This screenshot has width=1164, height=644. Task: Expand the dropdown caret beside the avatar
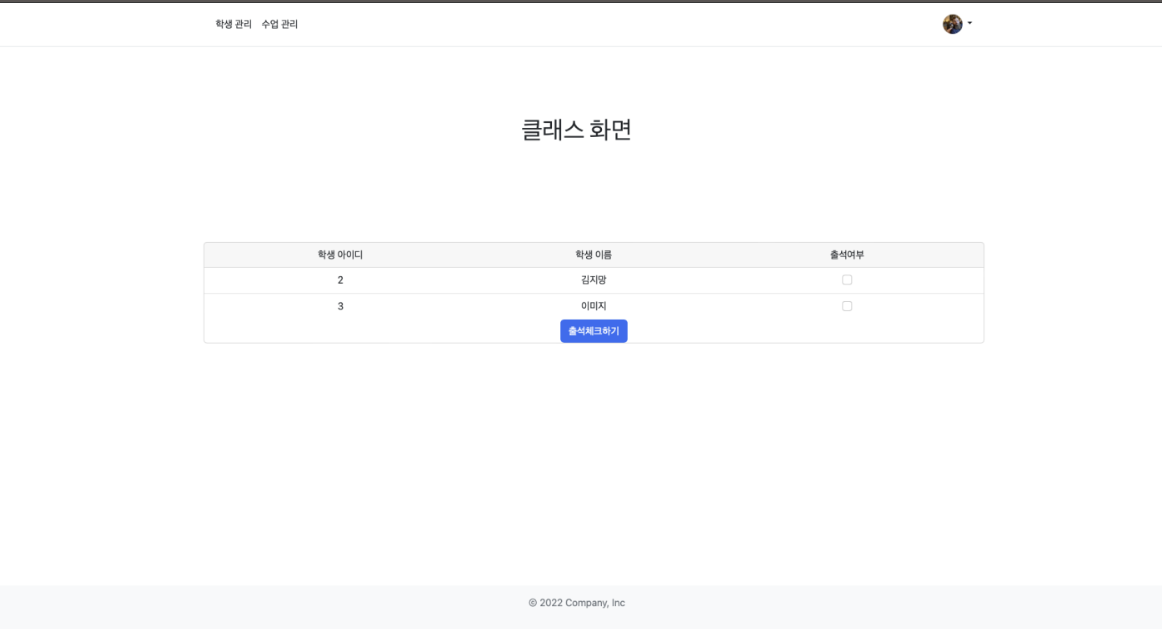970,23
